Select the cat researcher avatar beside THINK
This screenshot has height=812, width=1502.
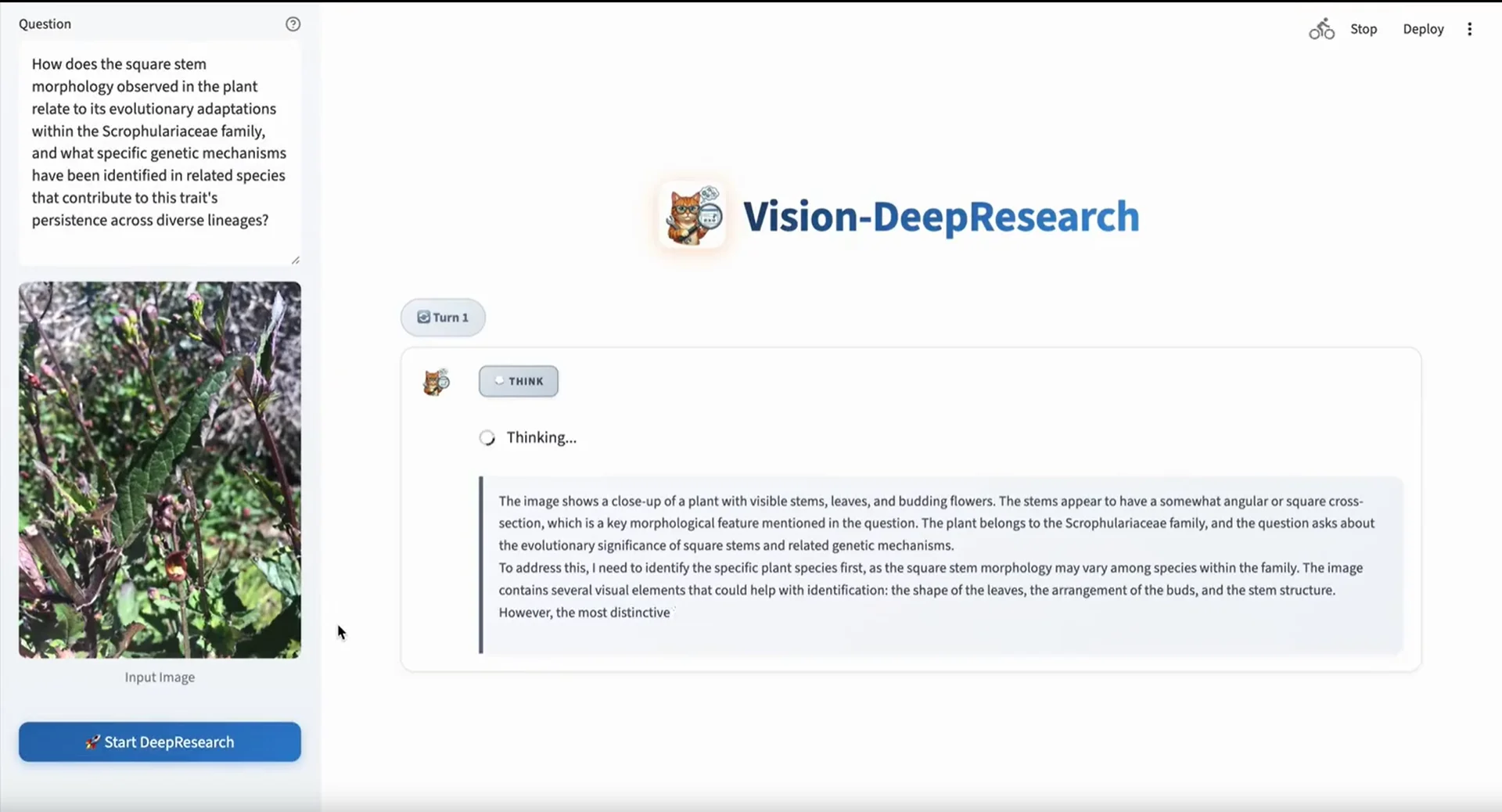point(436,382)
